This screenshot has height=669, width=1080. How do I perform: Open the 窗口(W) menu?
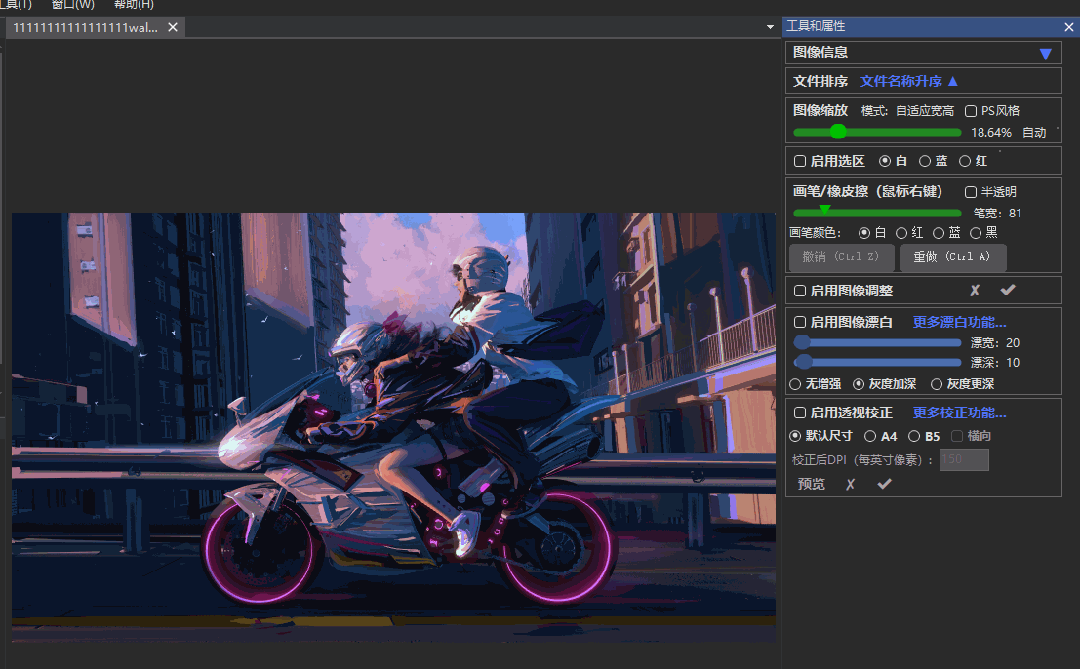click(73, 5)
